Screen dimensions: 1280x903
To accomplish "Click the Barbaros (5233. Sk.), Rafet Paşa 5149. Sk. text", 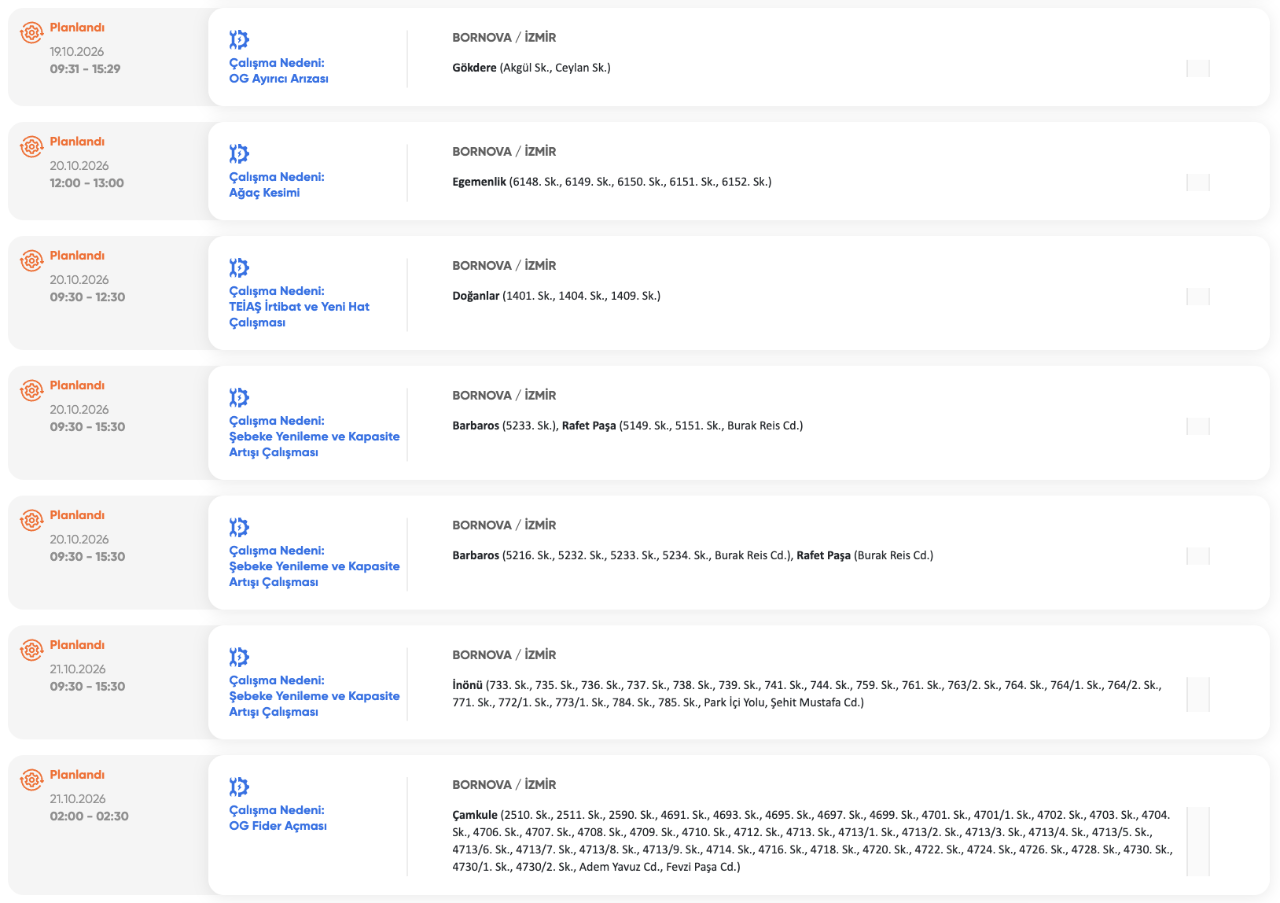I will coord(628,425).
